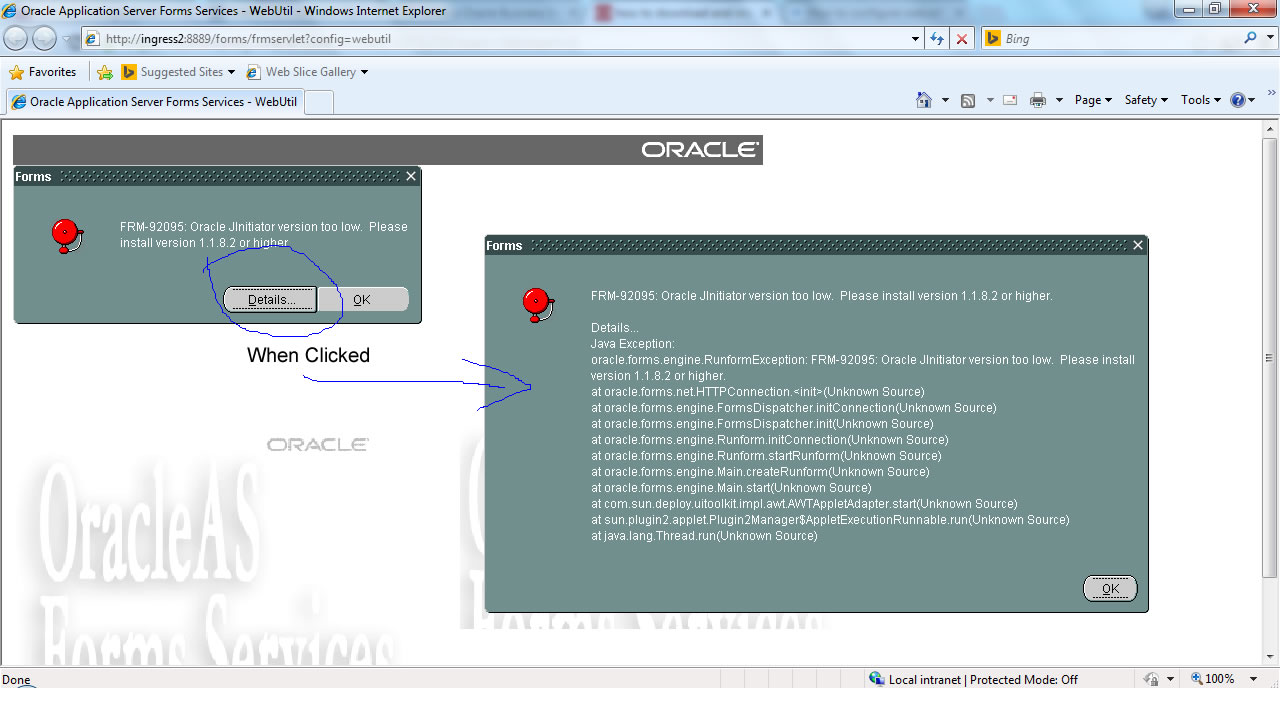
Task: Click the red Stop loading icon
Action: pyautogui.click(x=962, y=39)
